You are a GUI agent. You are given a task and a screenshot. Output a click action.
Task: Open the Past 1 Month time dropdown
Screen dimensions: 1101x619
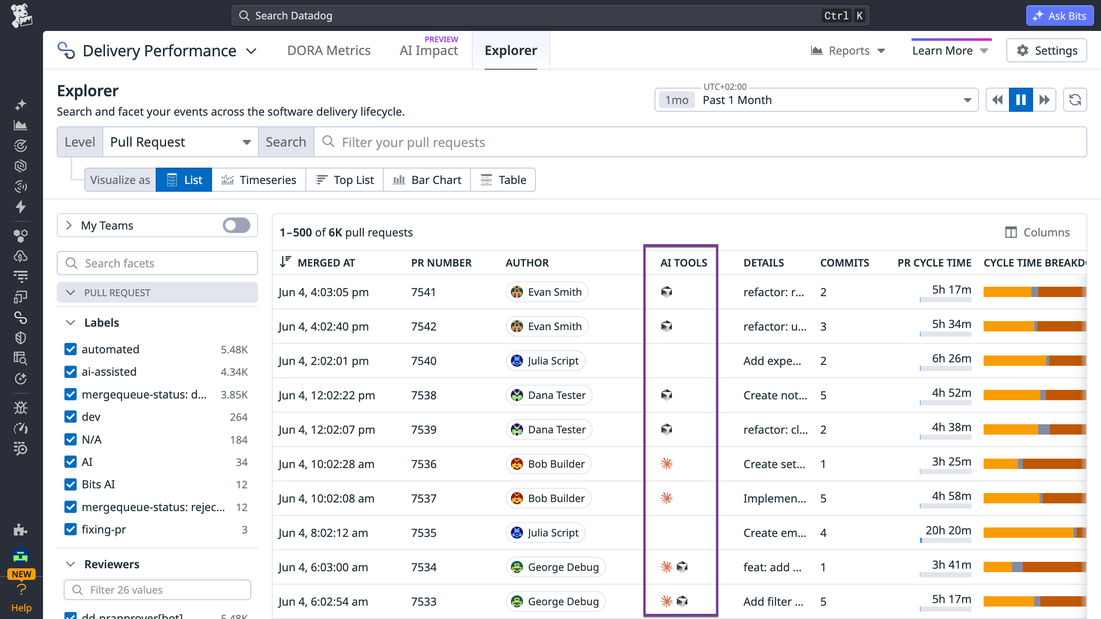pyautogui.click(x=816, y=100)
